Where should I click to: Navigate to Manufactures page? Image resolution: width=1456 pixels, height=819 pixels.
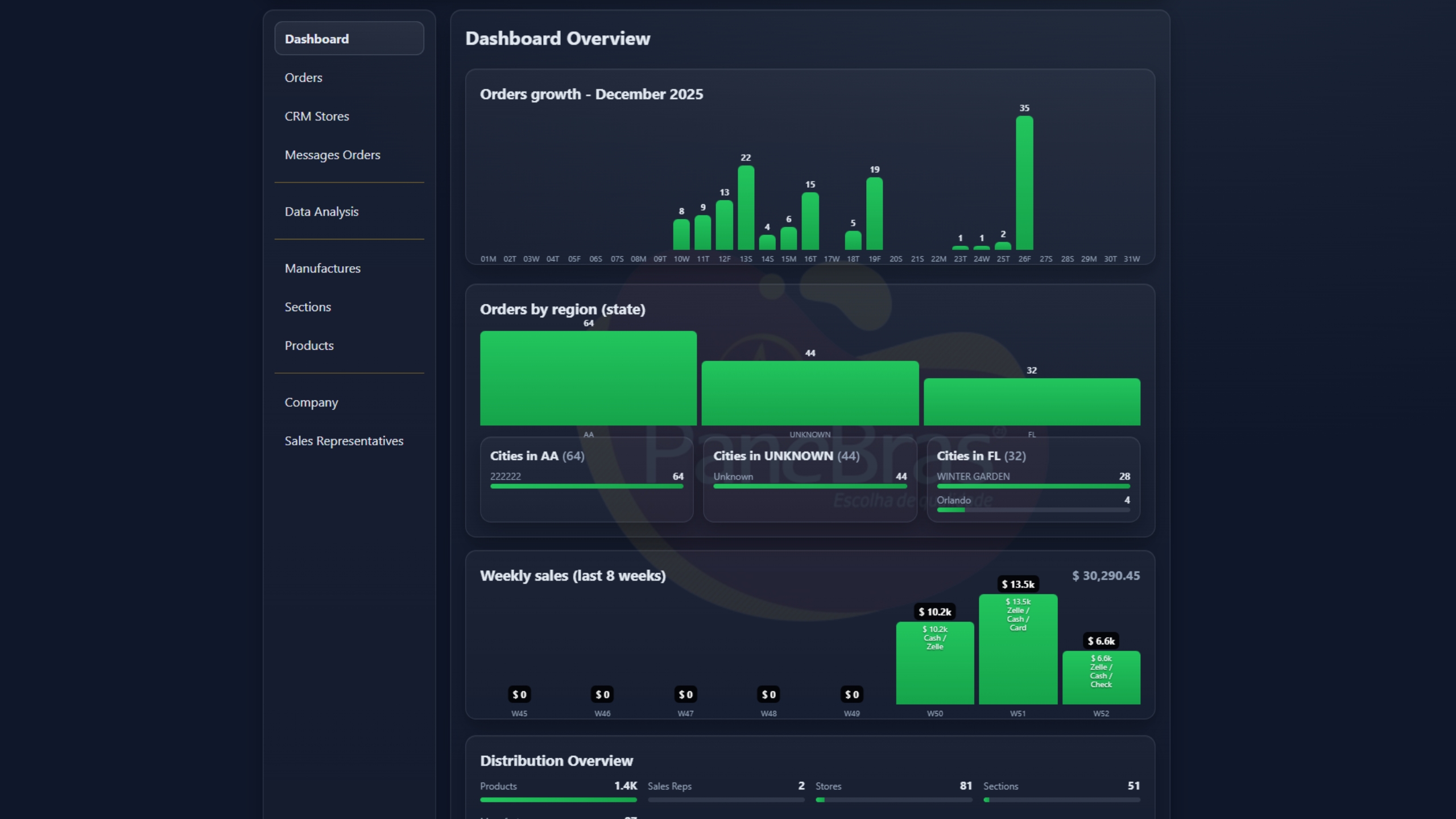(x=322, y=268)
